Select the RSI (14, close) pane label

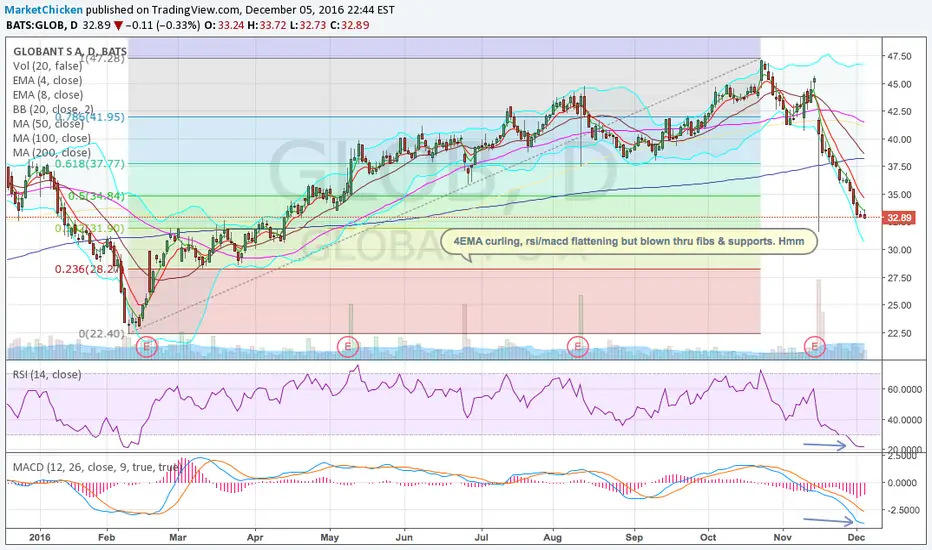(x=47, y=375)
